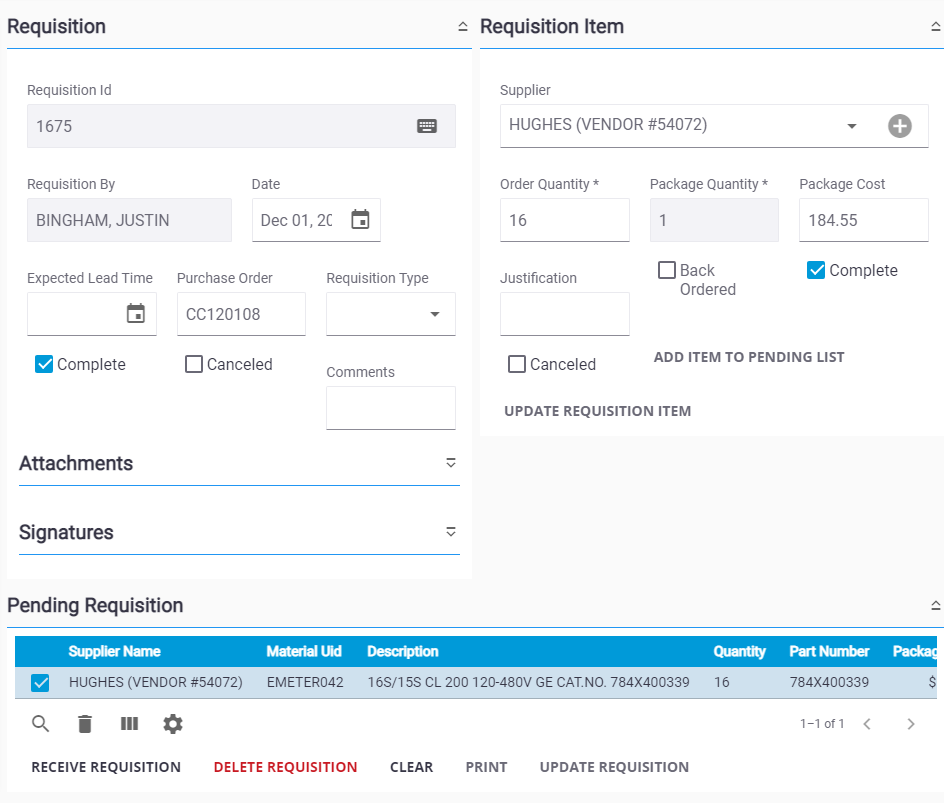Go to next page of results

coord(910,724)
